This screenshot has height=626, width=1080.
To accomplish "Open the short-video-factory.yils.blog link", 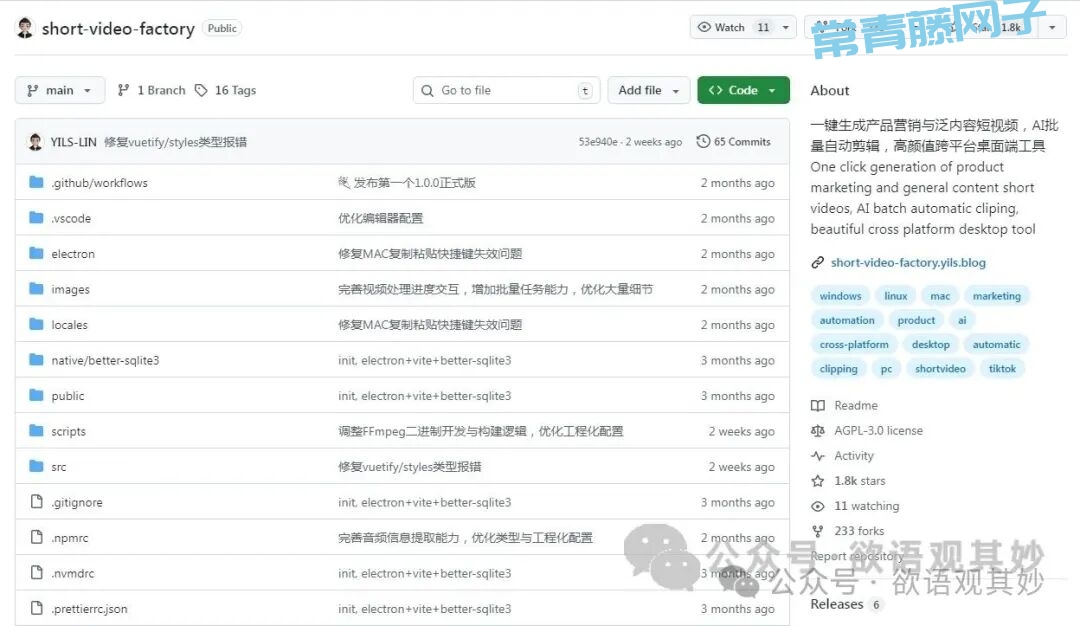I will point(908,263).
